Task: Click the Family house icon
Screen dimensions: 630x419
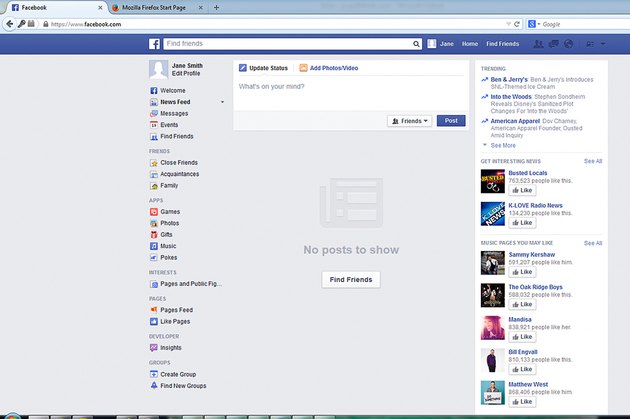Action: click(153, 186)
